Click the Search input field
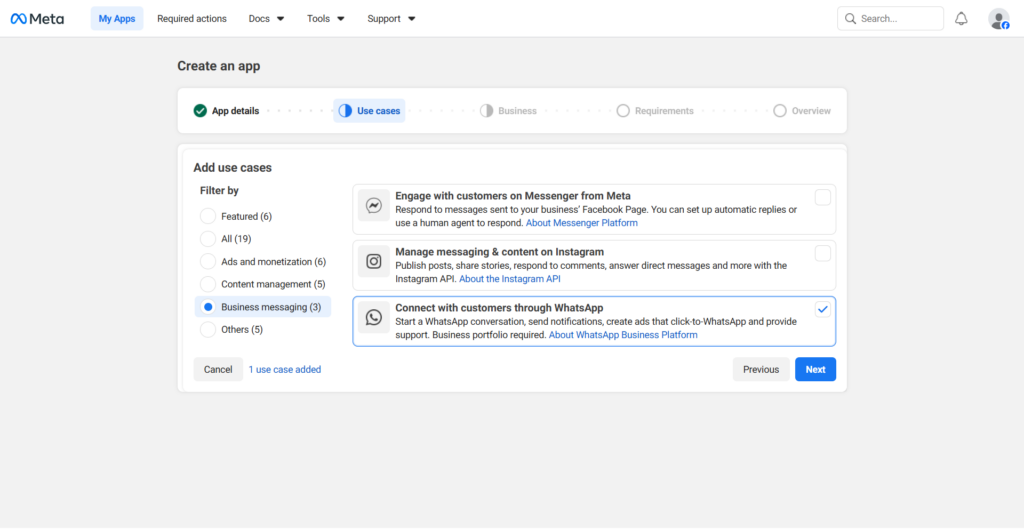1024x529 pixels. 897,18
